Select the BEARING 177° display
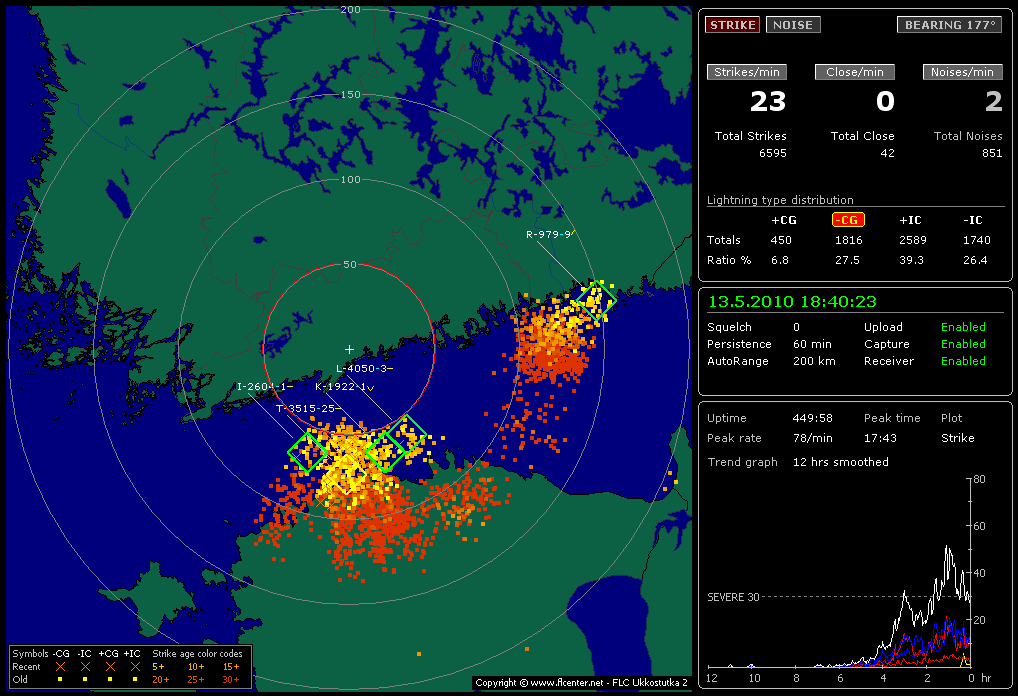Viewport: 1018px width, 696px height. (949, 25)
